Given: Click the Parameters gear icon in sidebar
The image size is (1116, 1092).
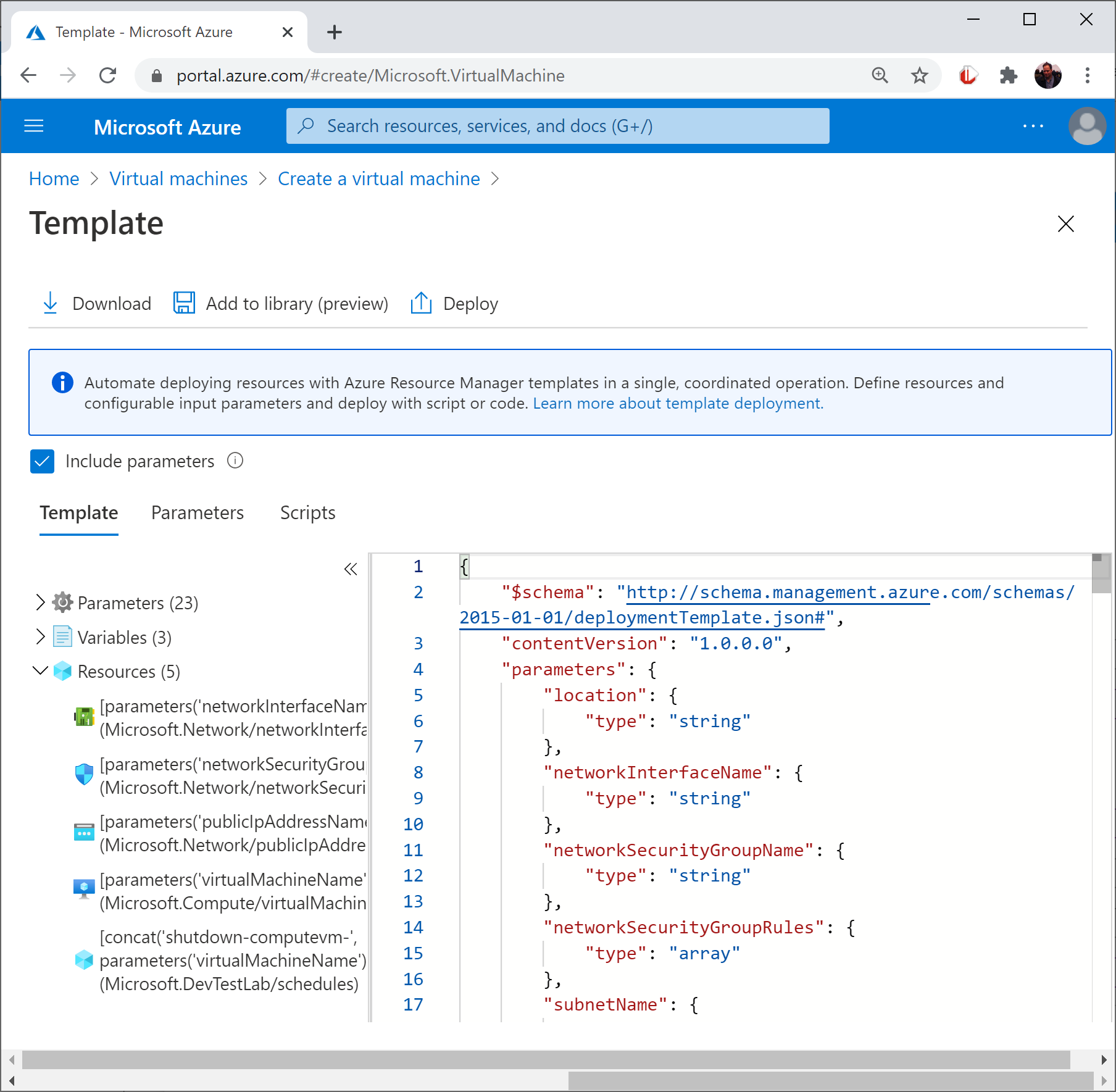Looking at the screenshot, I should pyautogui.click(x=62, y=602).
